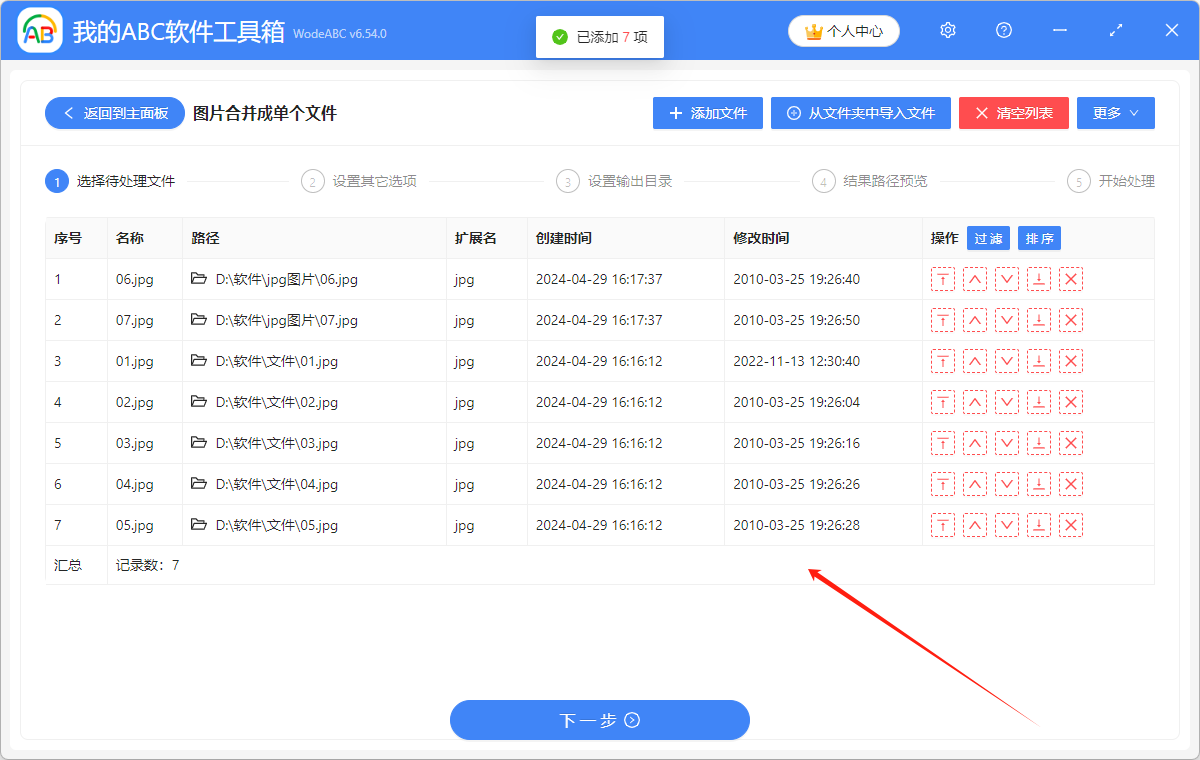
Task: Move 06.jpg row to top
Action: pyautogui.click(x=943, y=280)
